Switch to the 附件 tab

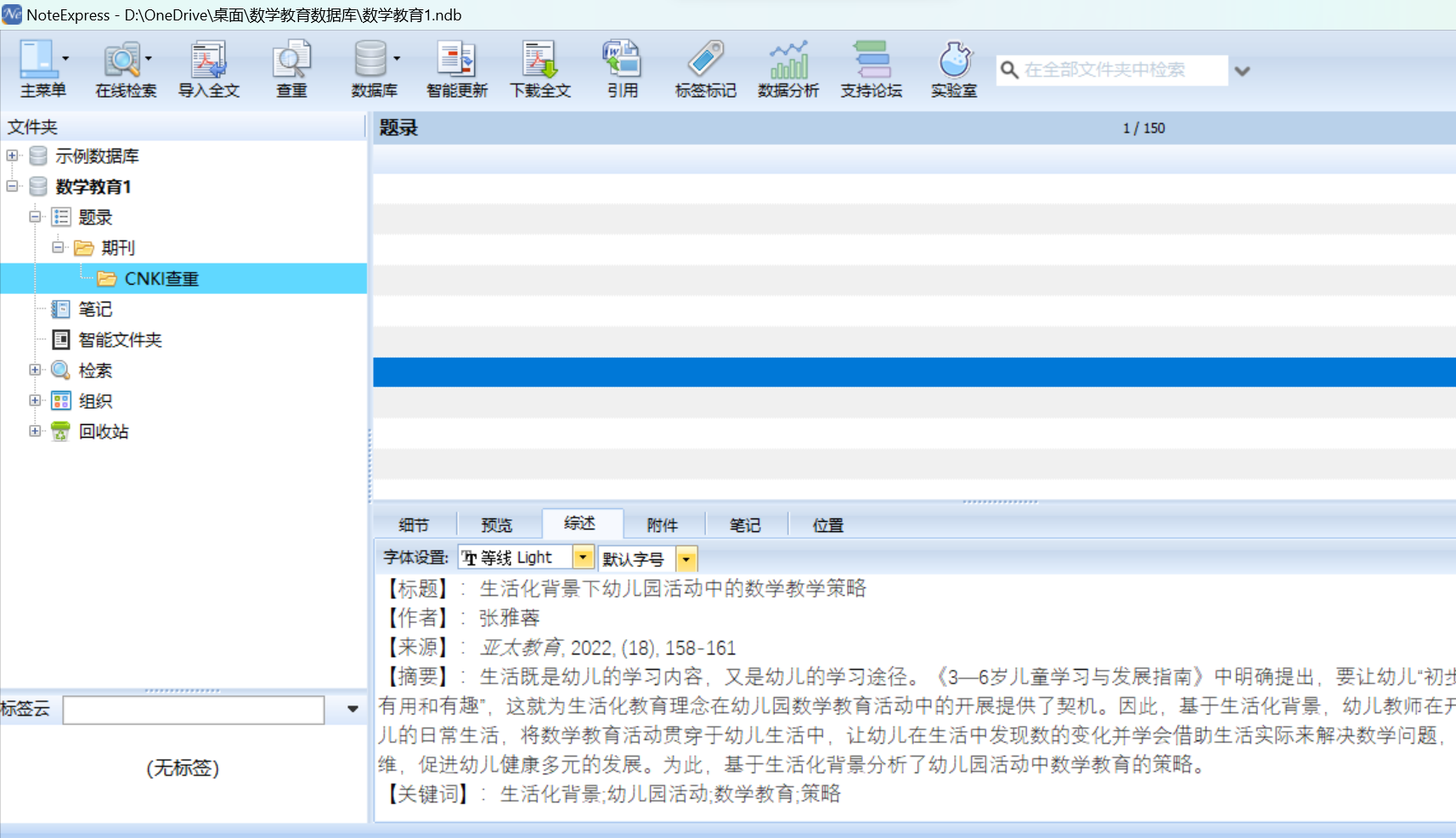click(x=663, y=525)
